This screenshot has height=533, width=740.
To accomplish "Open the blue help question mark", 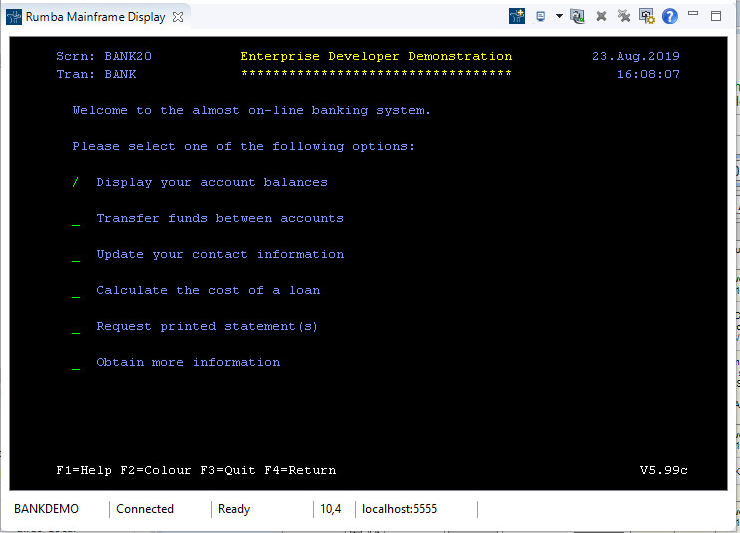I will (x=670, y=17).
